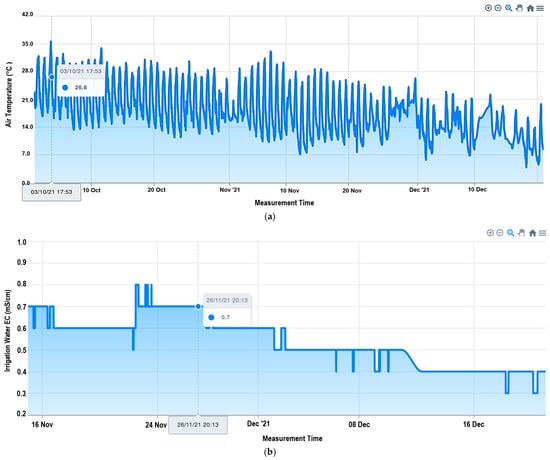
Task: Click the 03/10/21 17:53 x-axis tooltip label
Action: [x=52, y=192]
